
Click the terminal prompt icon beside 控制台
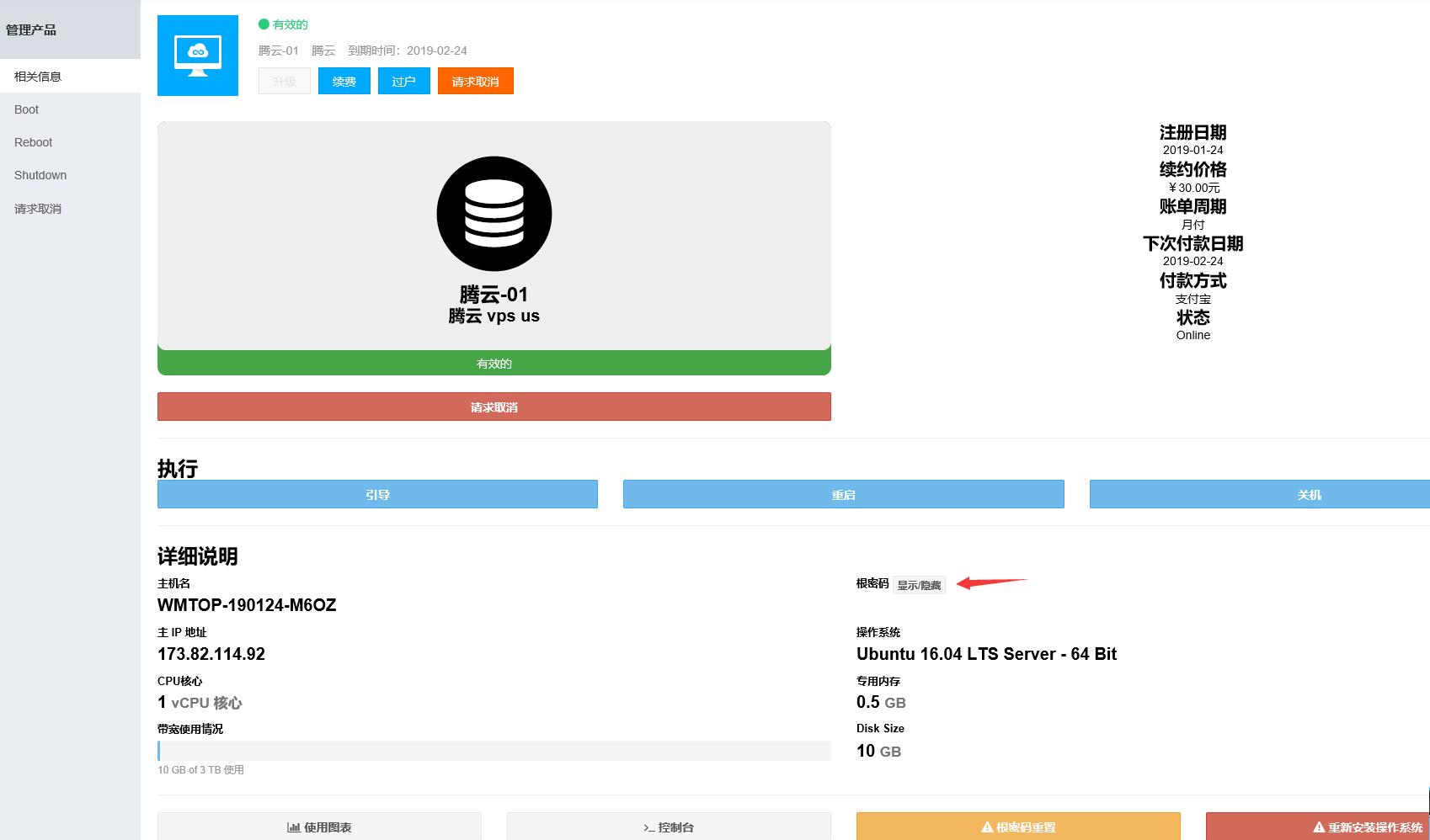tap(648, 828)
